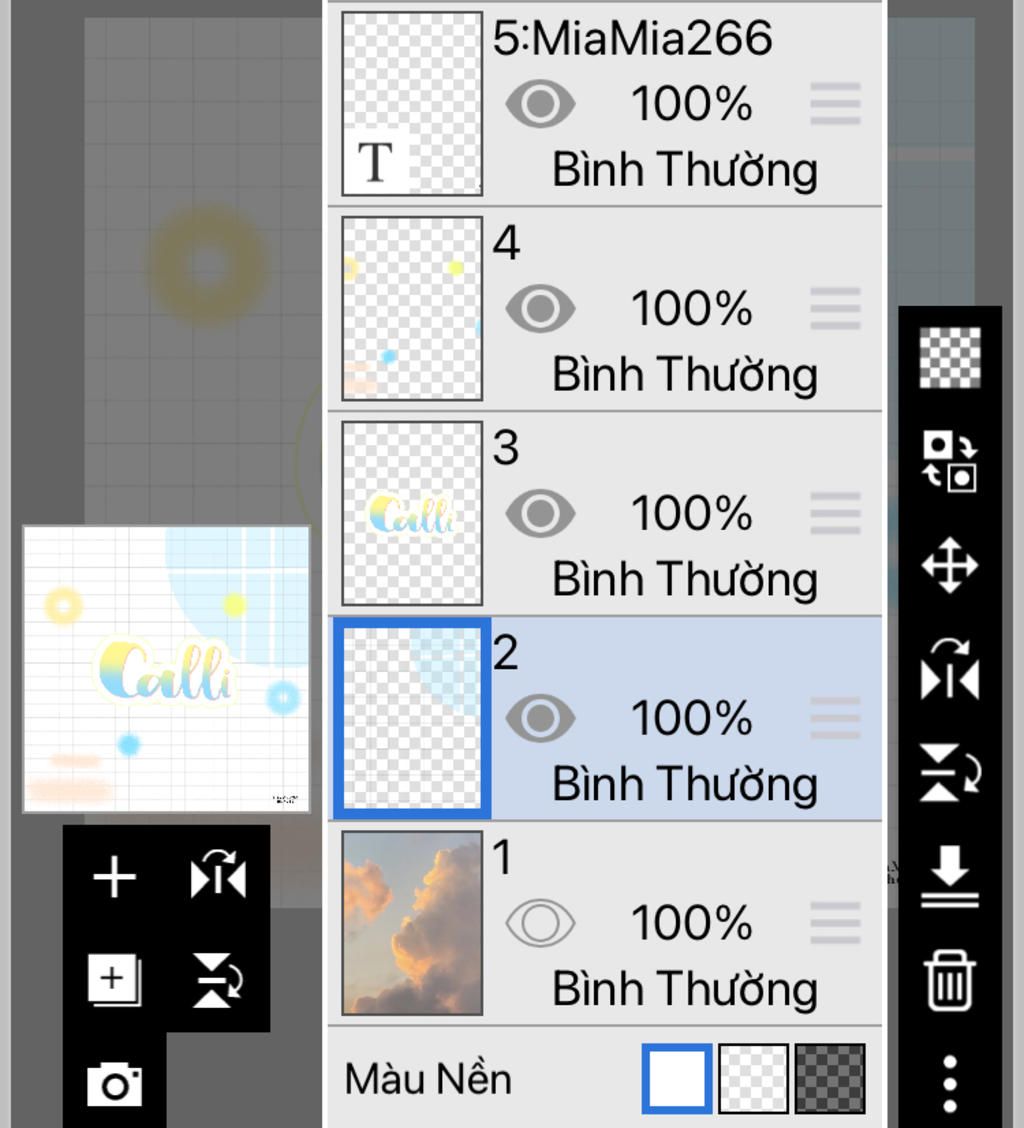Viewport: 1024px width, 1128px height.
Task: Hide the layer 5 MiaMia266 text layer
Action: (540, 104)
